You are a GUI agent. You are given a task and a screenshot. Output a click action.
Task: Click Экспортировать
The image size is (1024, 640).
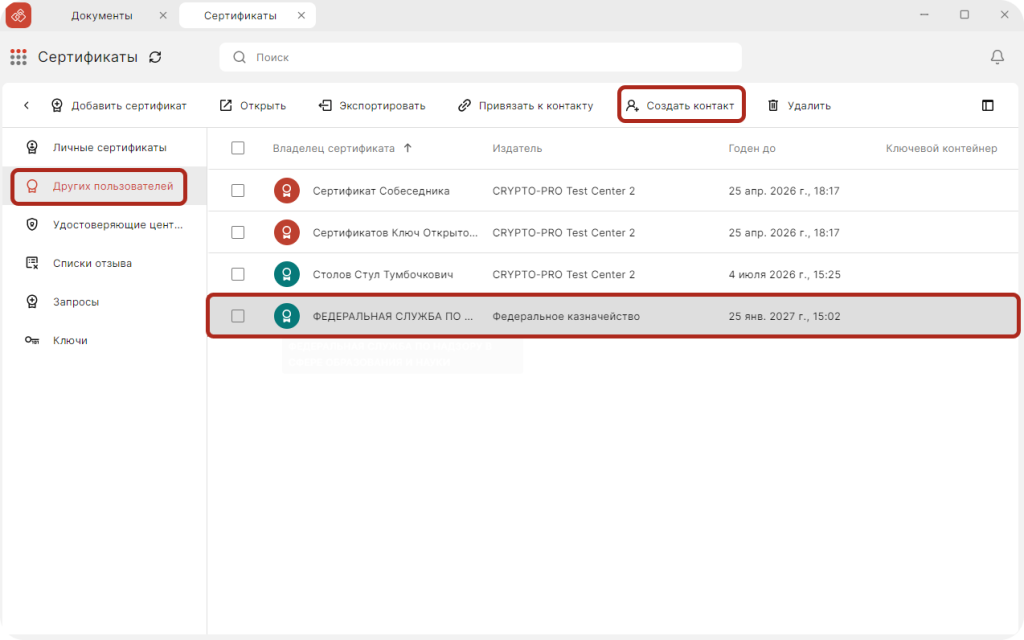[x=372, y=105]
